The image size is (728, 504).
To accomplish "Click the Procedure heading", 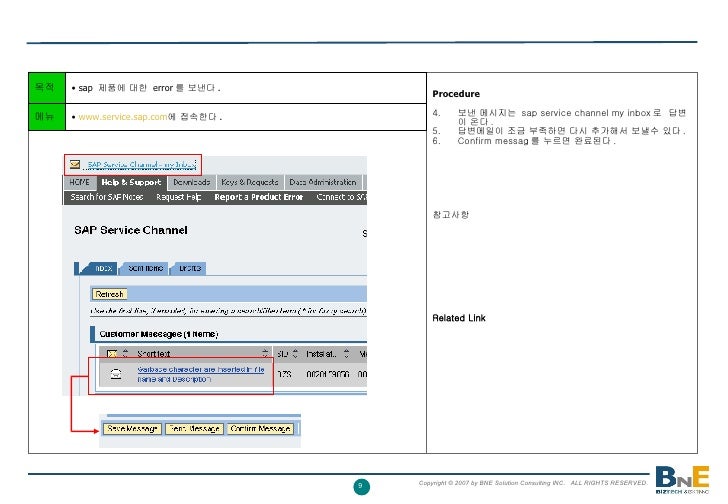I will [456, 94].
